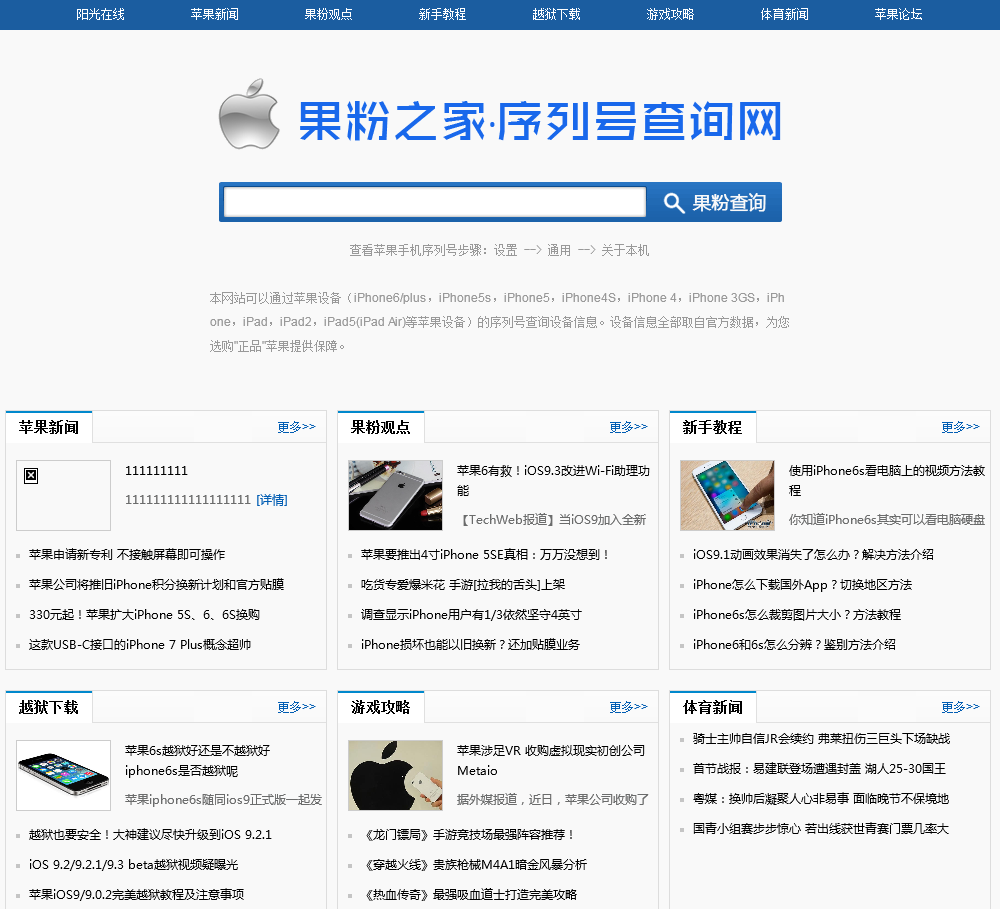The image size is (1000, 909).
Task: Open the iPhone6s touch screen thumbnail
Action: (x=727, y=495)
